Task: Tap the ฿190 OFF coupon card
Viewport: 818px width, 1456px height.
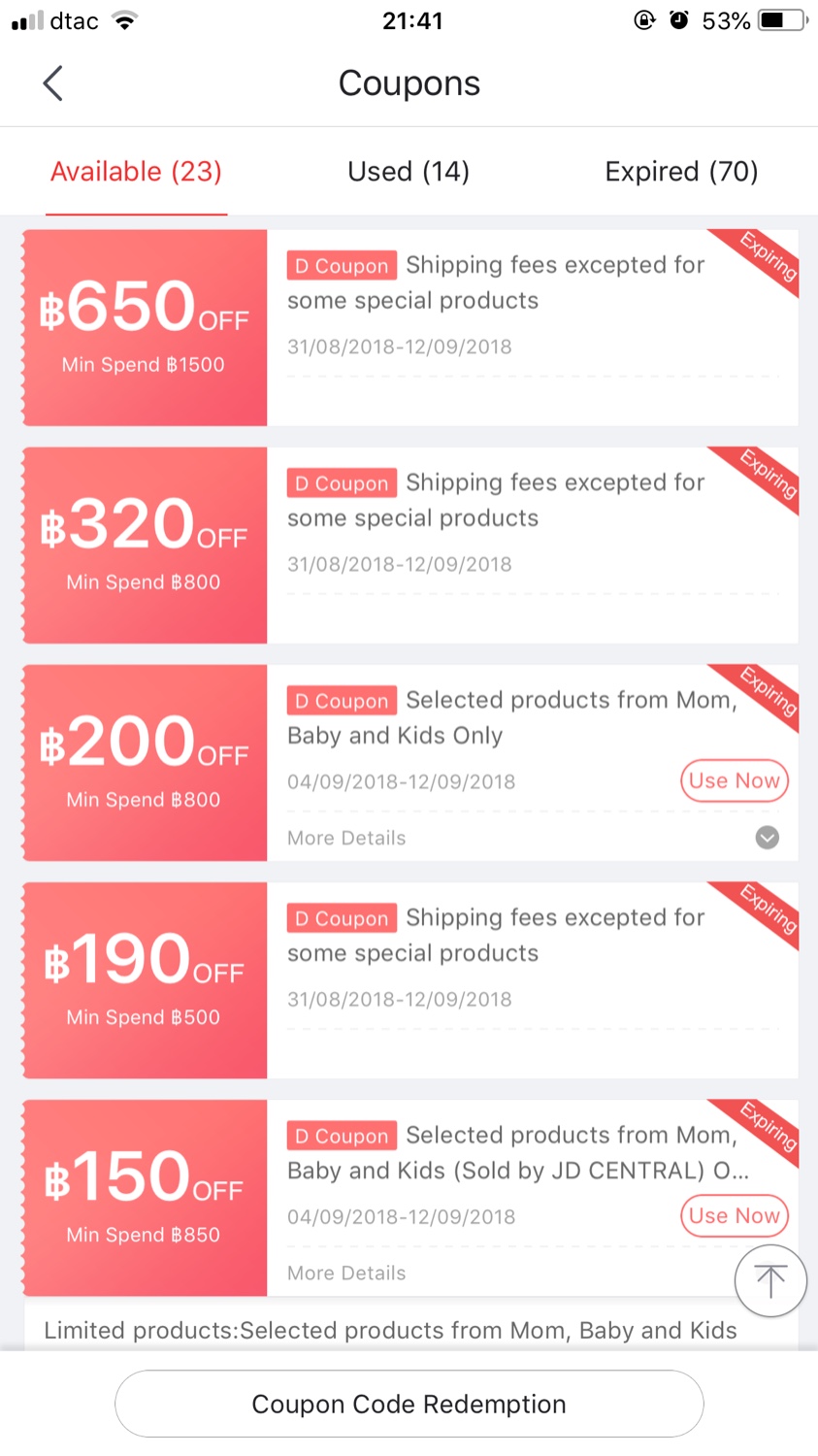Action: (x=146, y=979)
